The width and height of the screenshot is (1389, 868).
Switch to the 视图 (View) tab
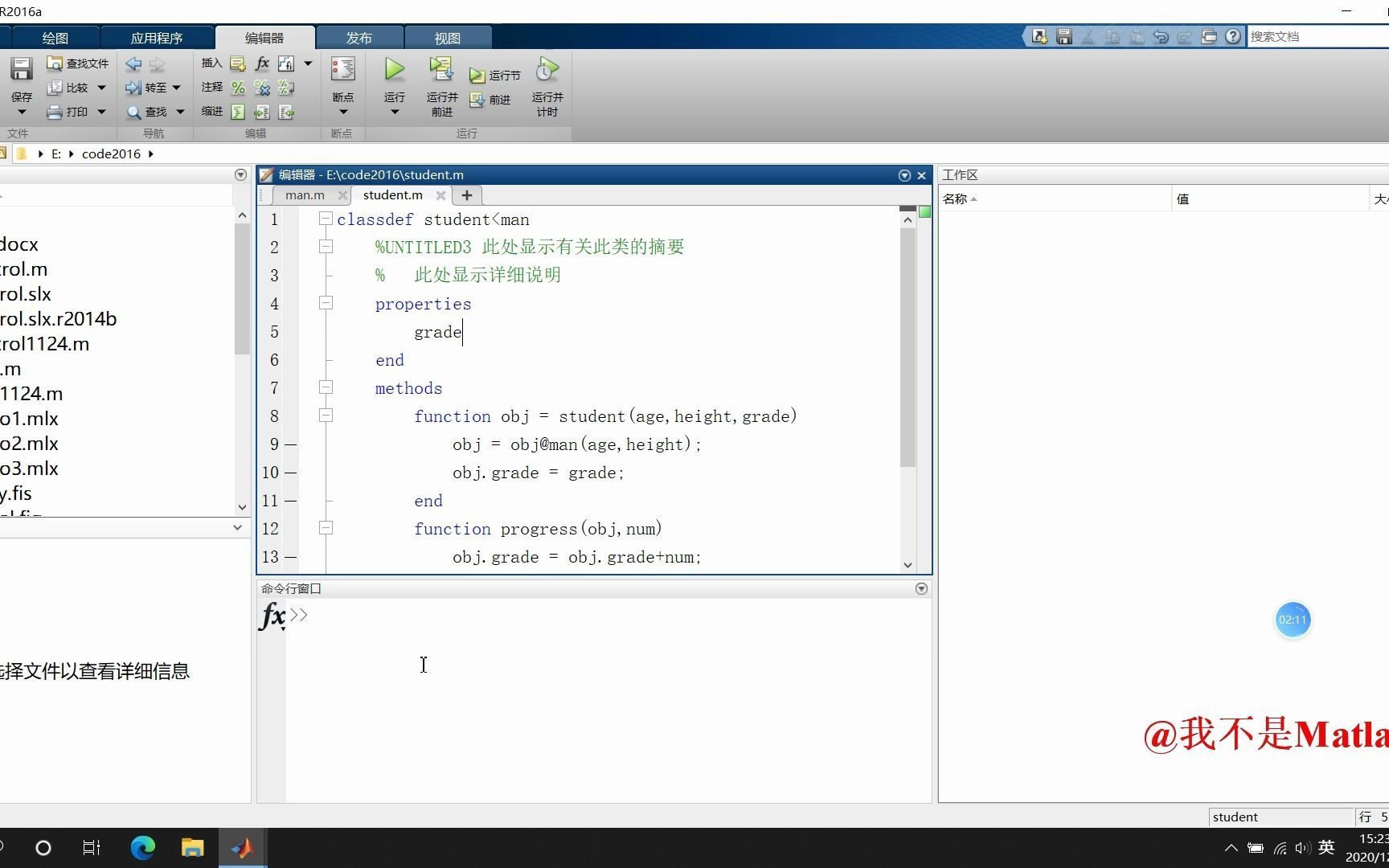coord(447,38)
